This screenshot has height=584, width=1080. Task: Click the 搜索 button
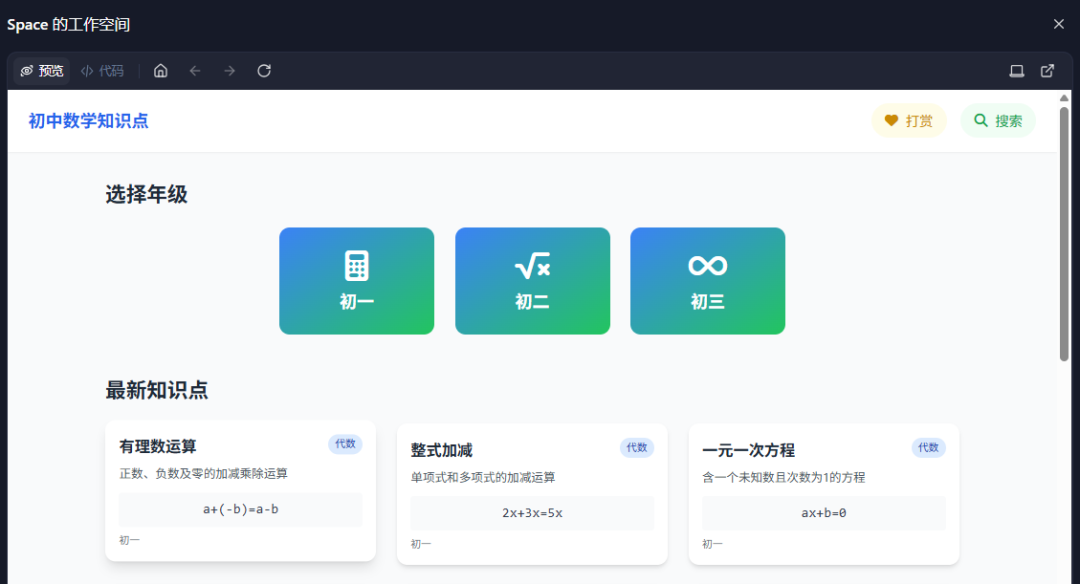(997, 120)
